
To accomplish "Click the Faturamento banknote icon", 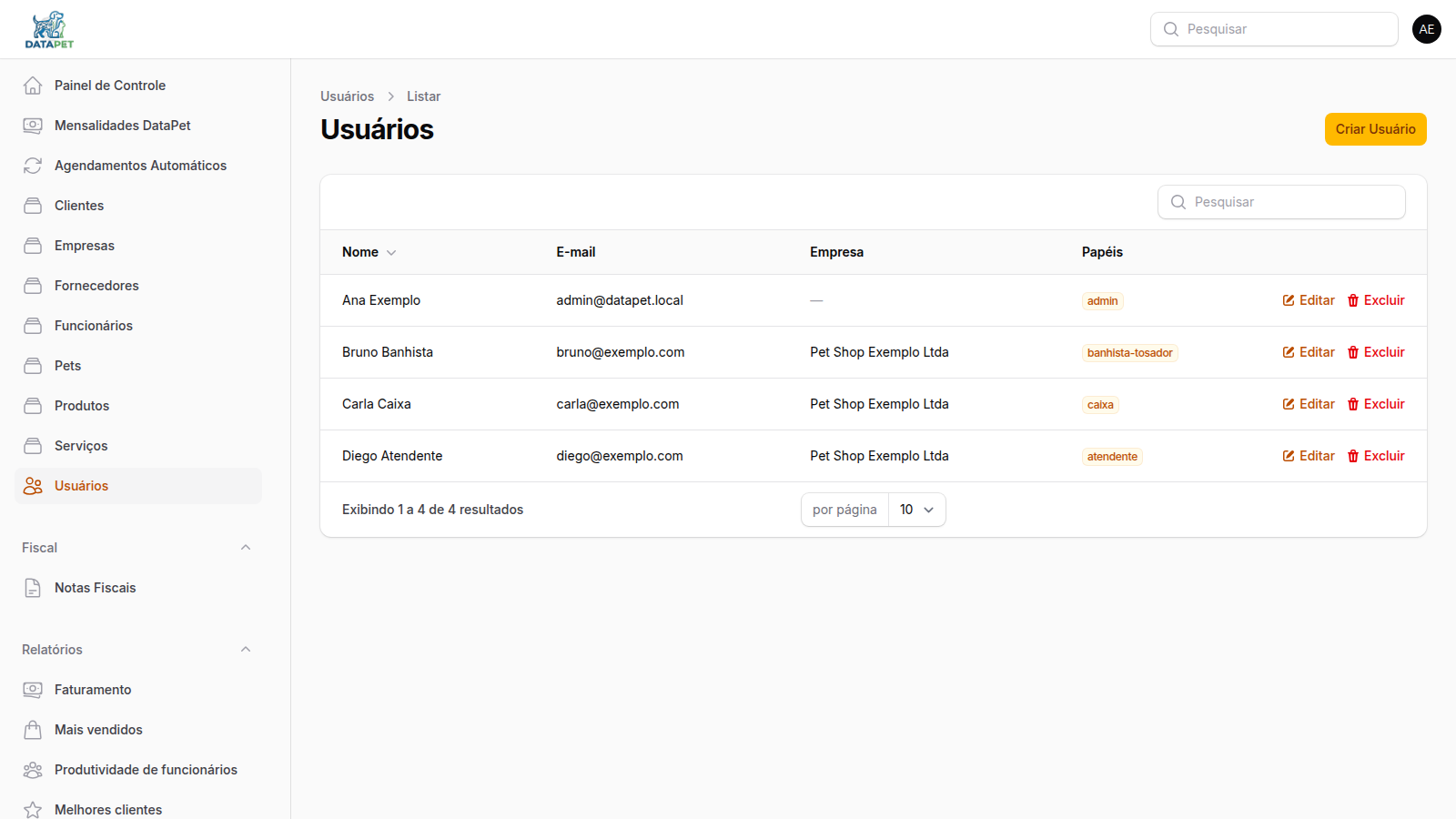I will 33,690.
